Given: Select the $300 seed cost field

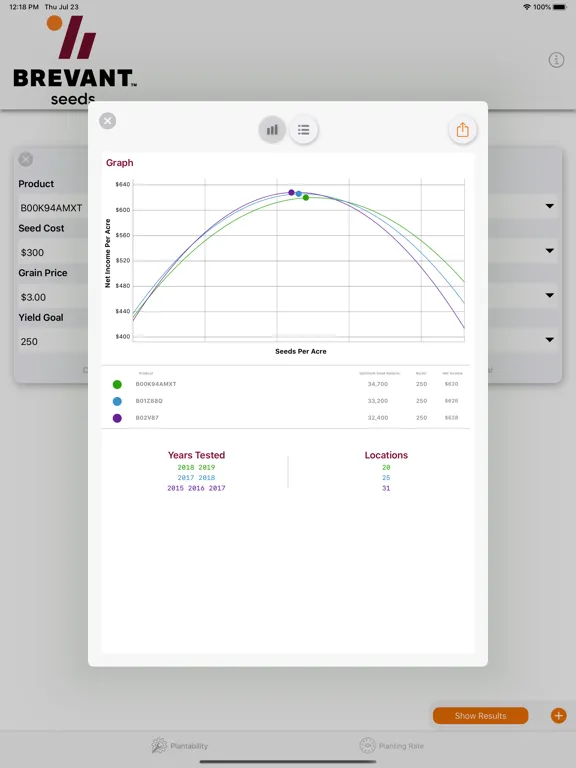Looking at the screenshot, I should (x=53, y=252).
